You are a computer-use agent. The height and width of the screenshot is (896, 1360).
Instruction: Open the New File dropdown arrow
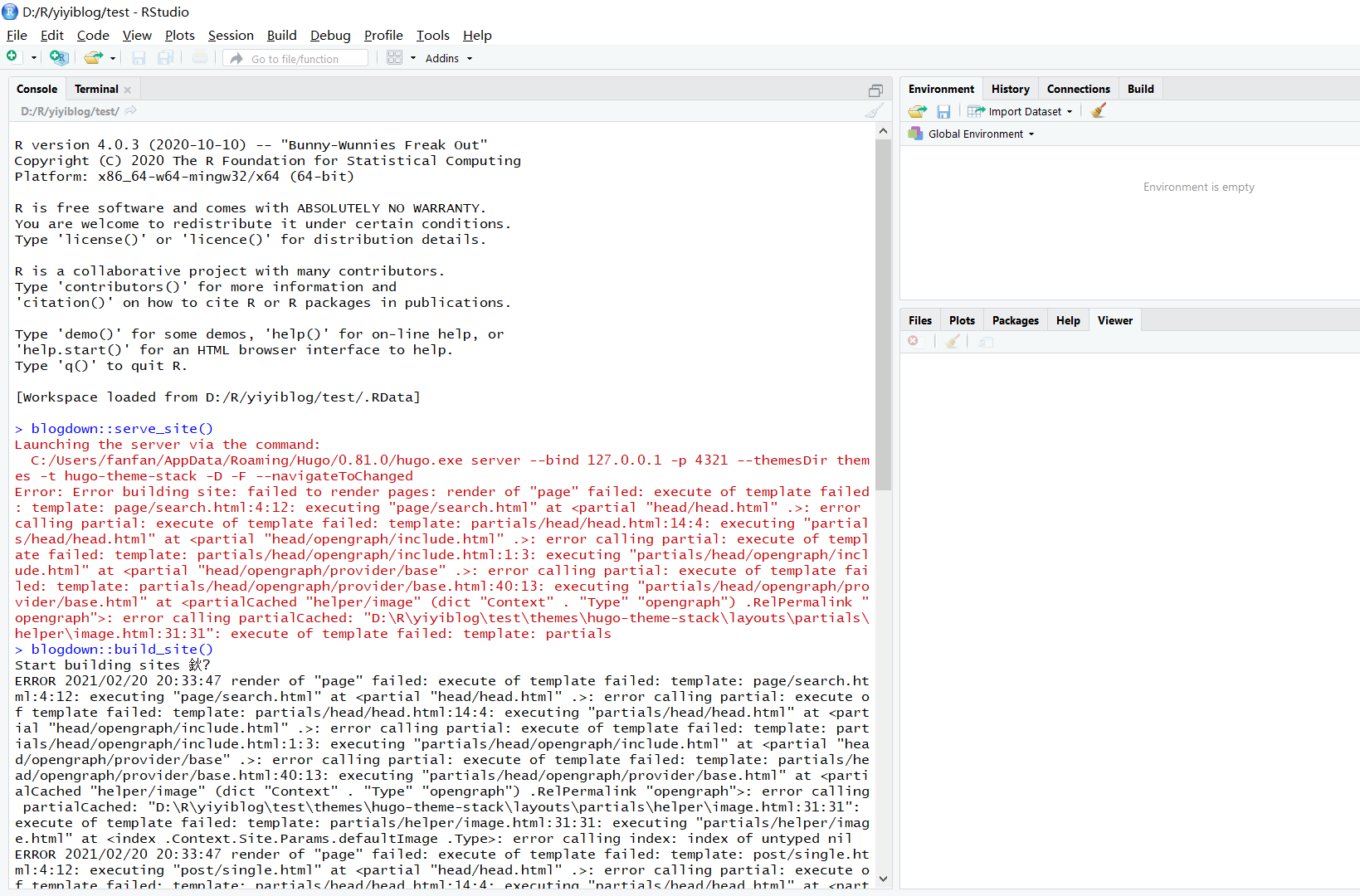click(34, 58)
